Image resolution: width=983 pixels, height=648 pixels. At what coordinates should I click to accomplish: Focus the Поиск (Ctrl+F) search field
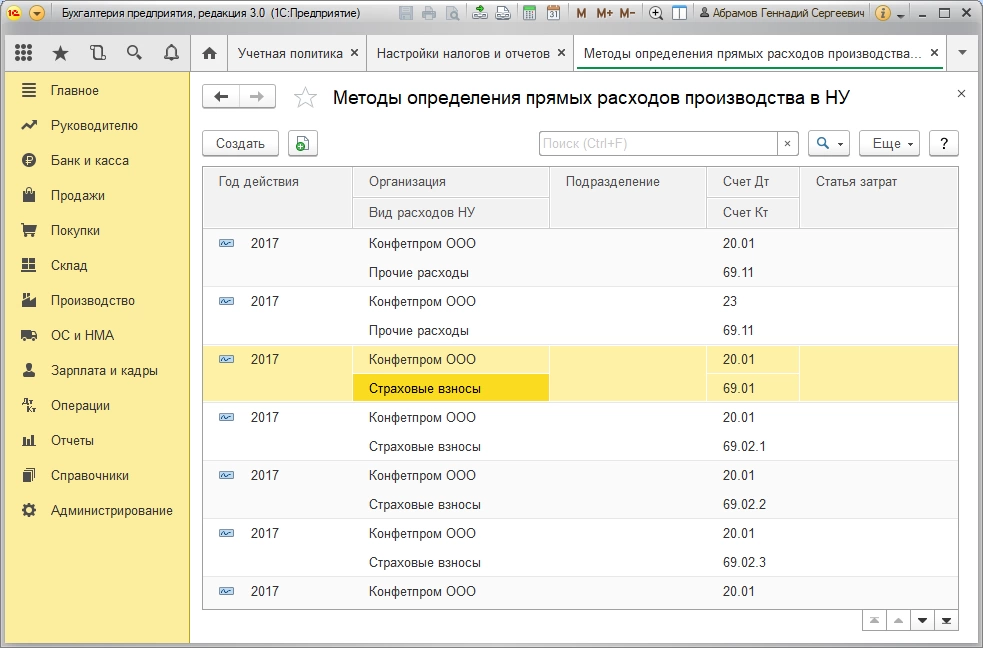click(x=658, y=144)
